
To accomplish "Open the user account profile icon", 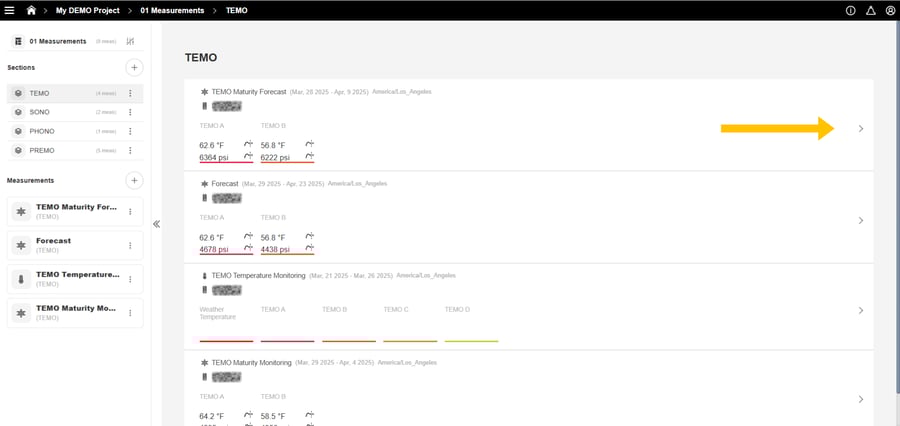I will (890, 10).
